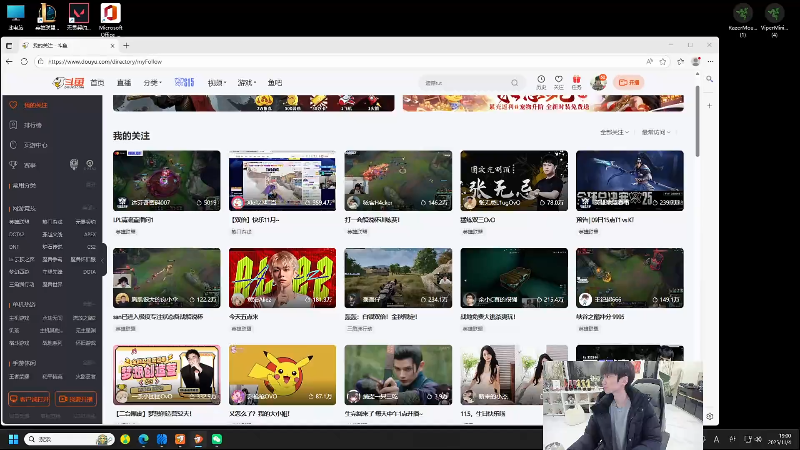
Task: Click the Douyu logo in the header
Action: click(x=68, y=83)
